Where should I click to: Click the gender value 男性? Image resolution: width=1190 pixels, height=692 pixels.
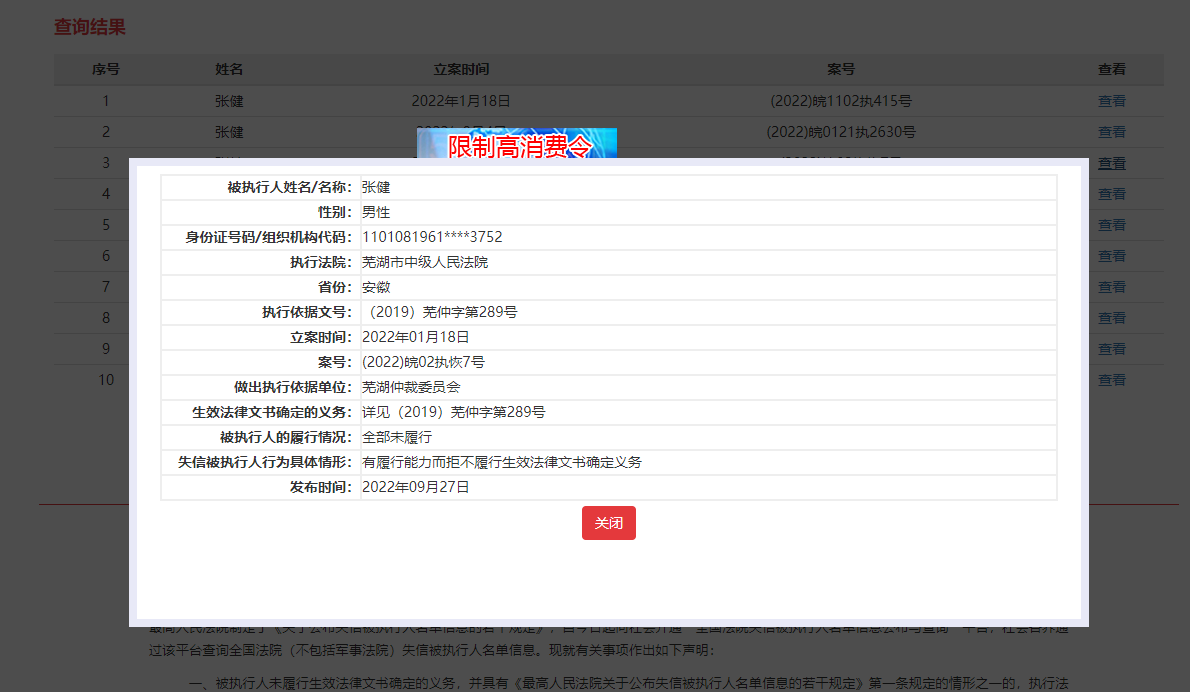click(376, 212)
